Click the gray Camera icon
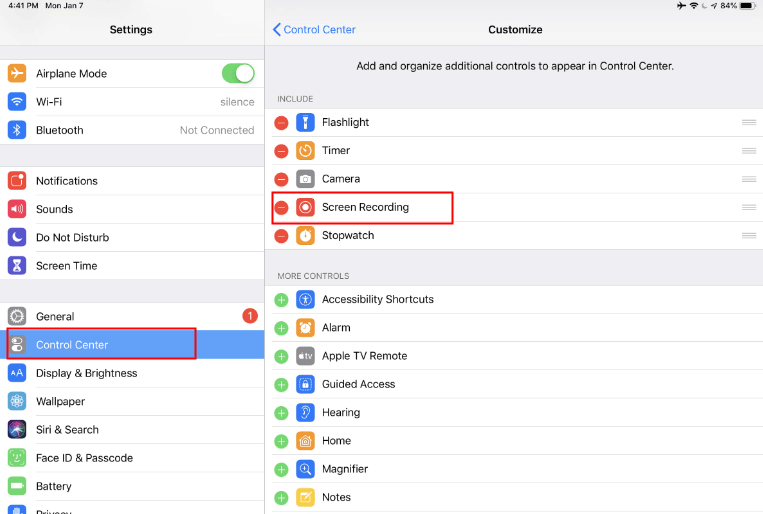 (305, 179)
